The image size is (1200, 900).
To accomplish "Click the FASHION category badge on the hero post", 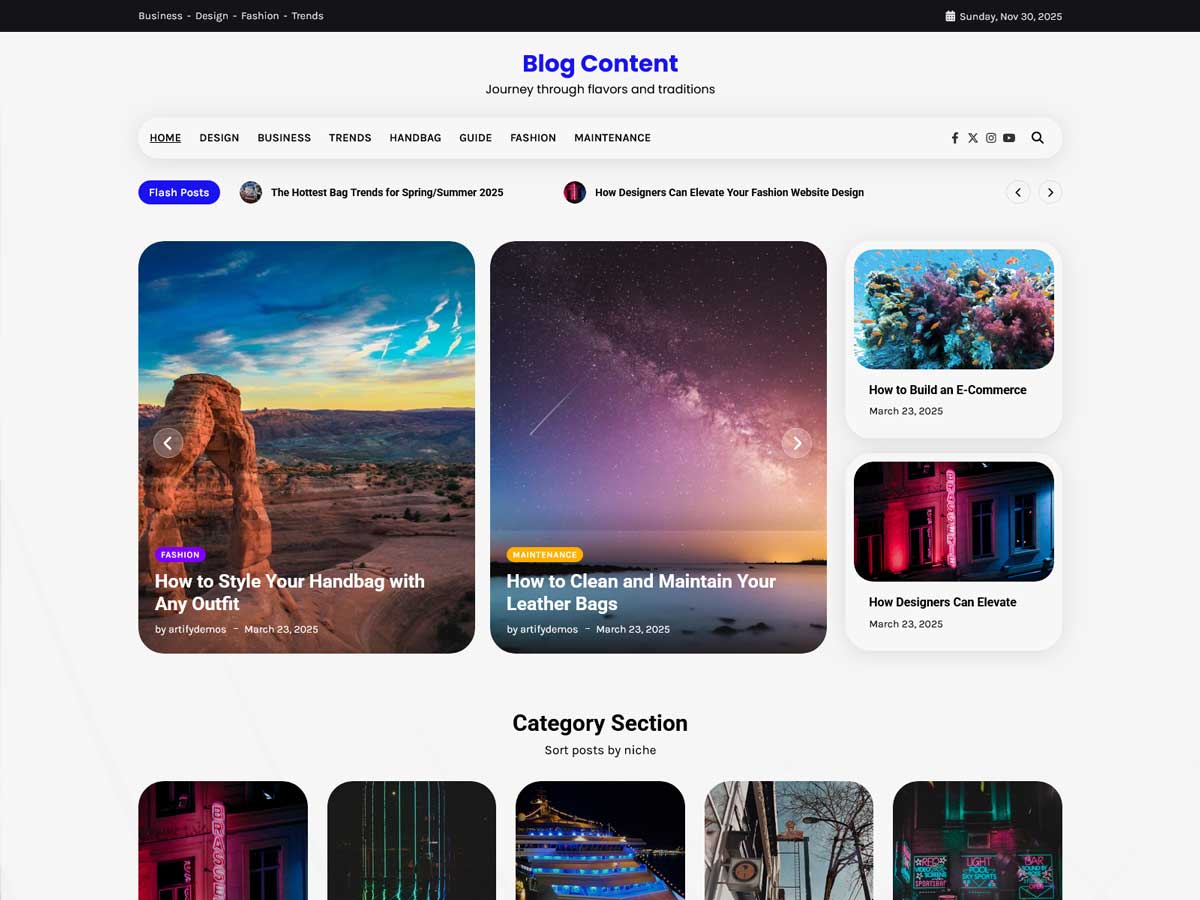I will [x=180, y=554].
